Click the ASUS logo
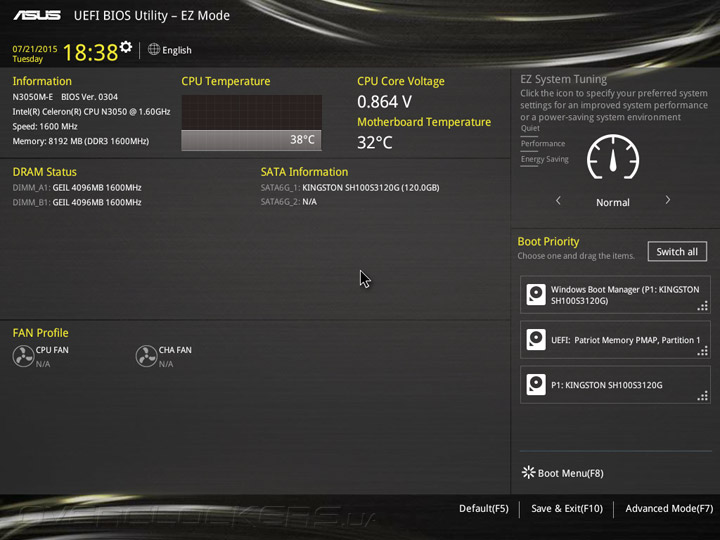Screen dimensions: 720x540 click(37, 16)
